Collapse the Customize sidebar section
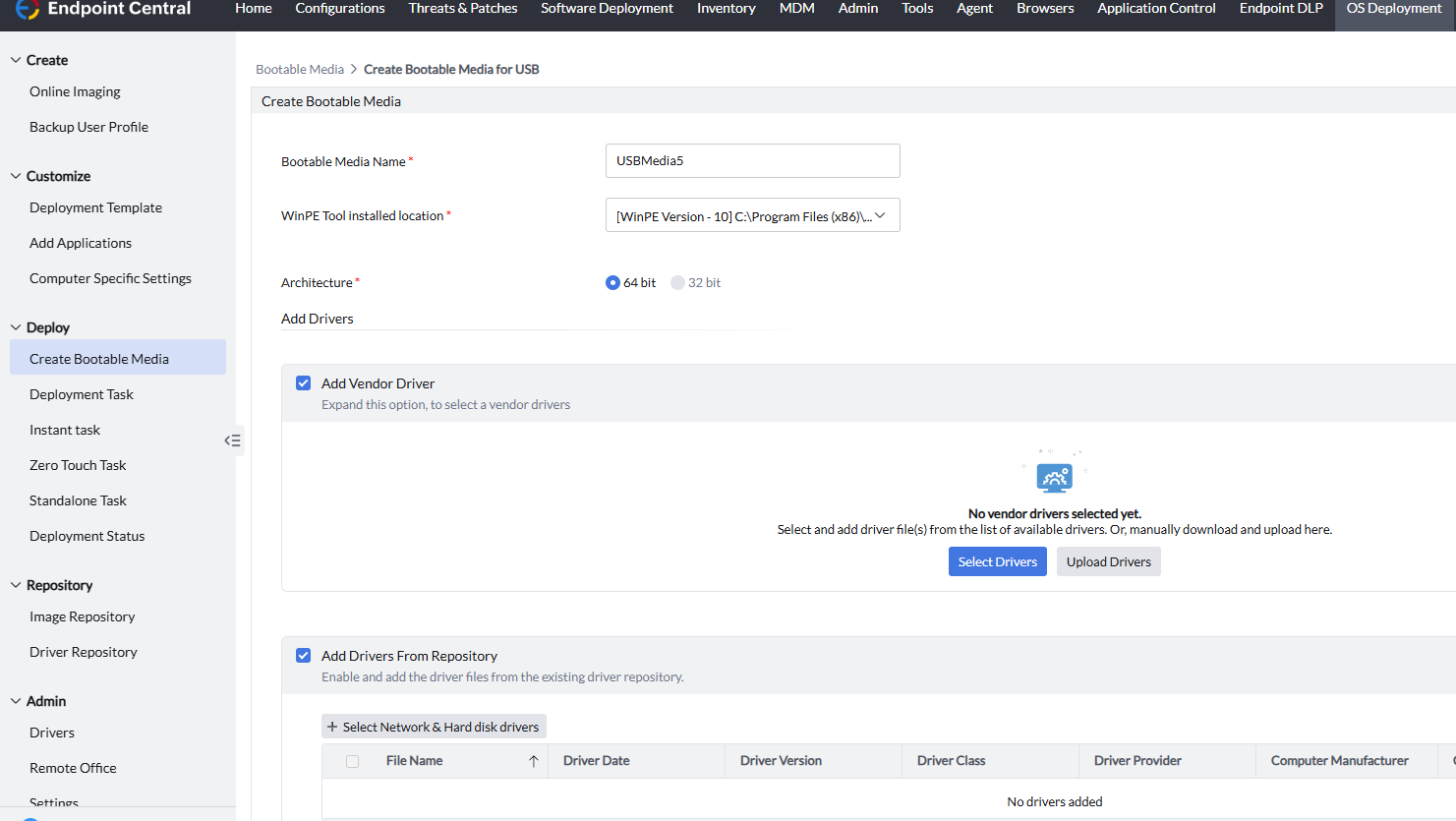Screen dimensions: 1456x821 (x=16, y=176)
